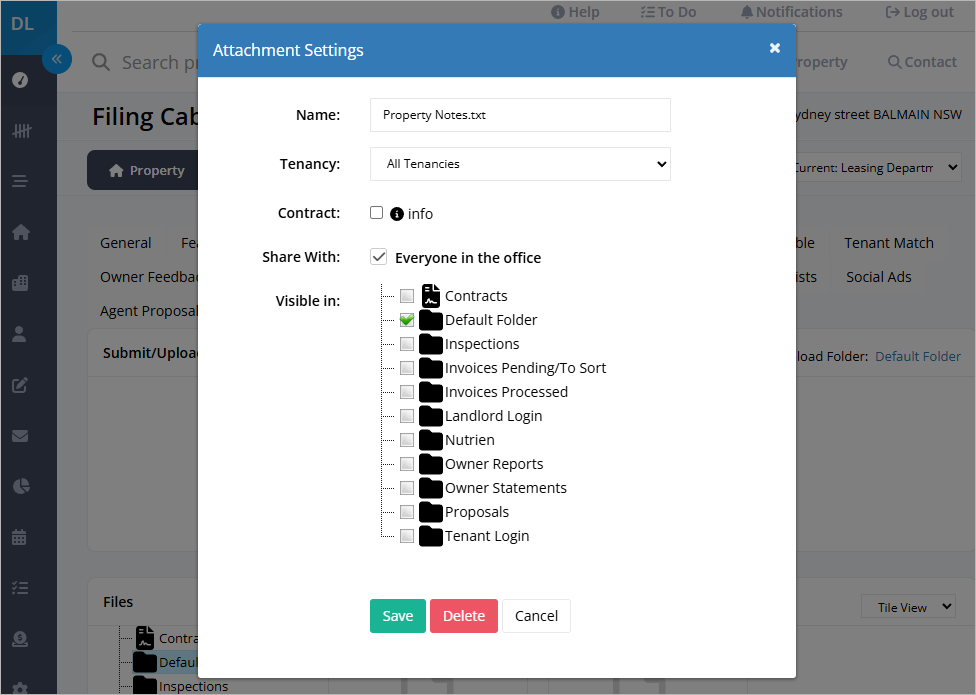Open the pie chart reports sidebar icon
976x695 pixels.
pos(21,486)
